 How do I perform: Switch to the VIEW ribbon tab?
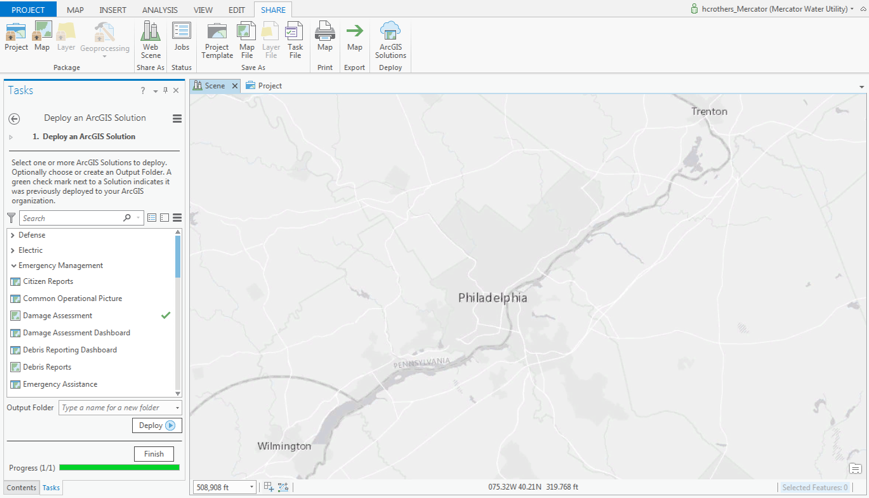click(x=203, y=10)
